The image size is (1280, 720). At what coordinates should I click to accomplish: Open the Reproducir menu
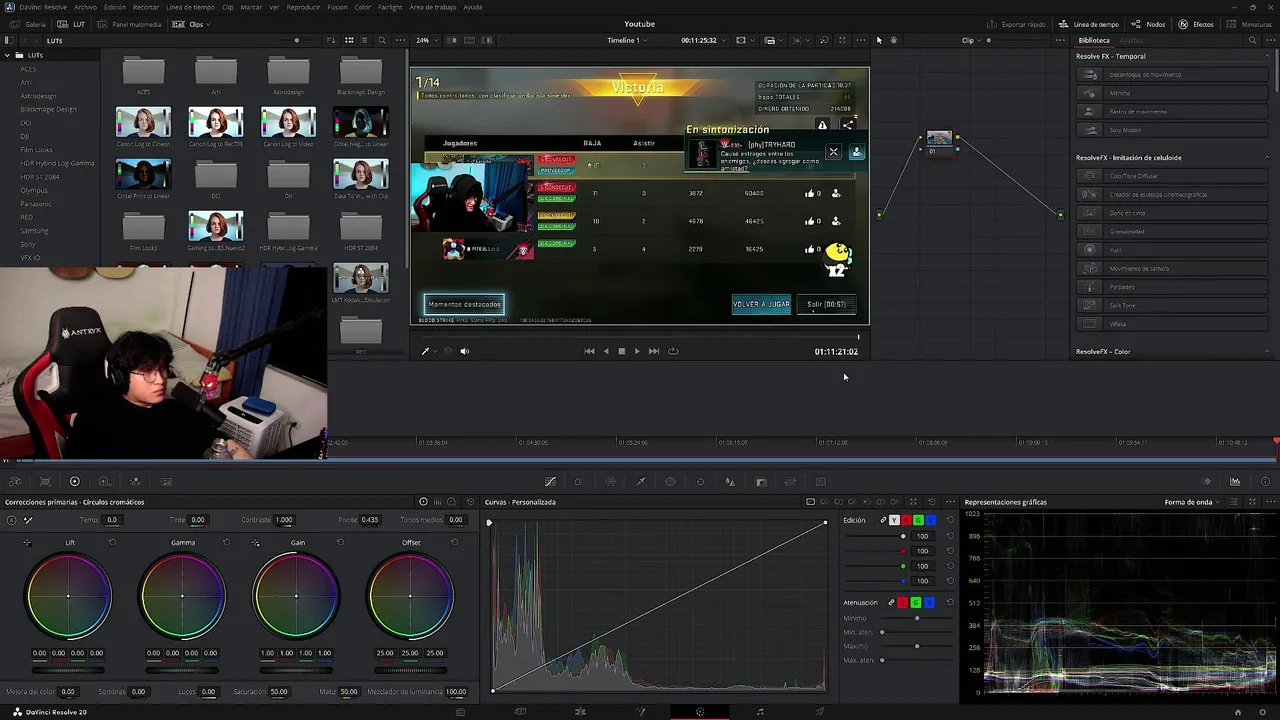303,7
